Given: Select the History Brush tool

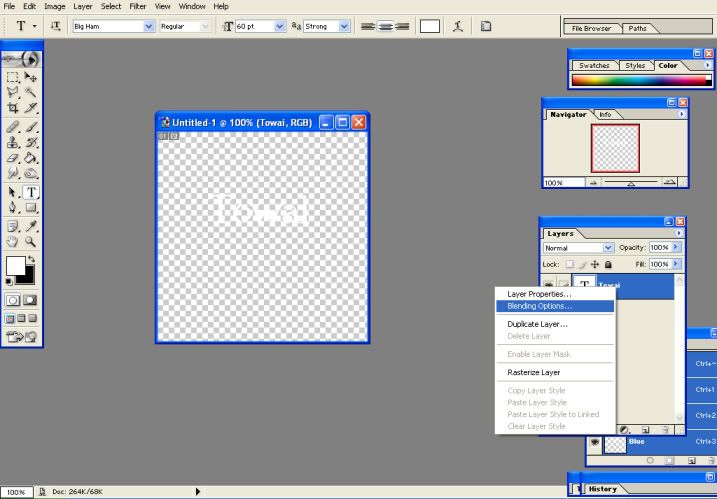Looking at the screenshot, I should coord(31,143).
